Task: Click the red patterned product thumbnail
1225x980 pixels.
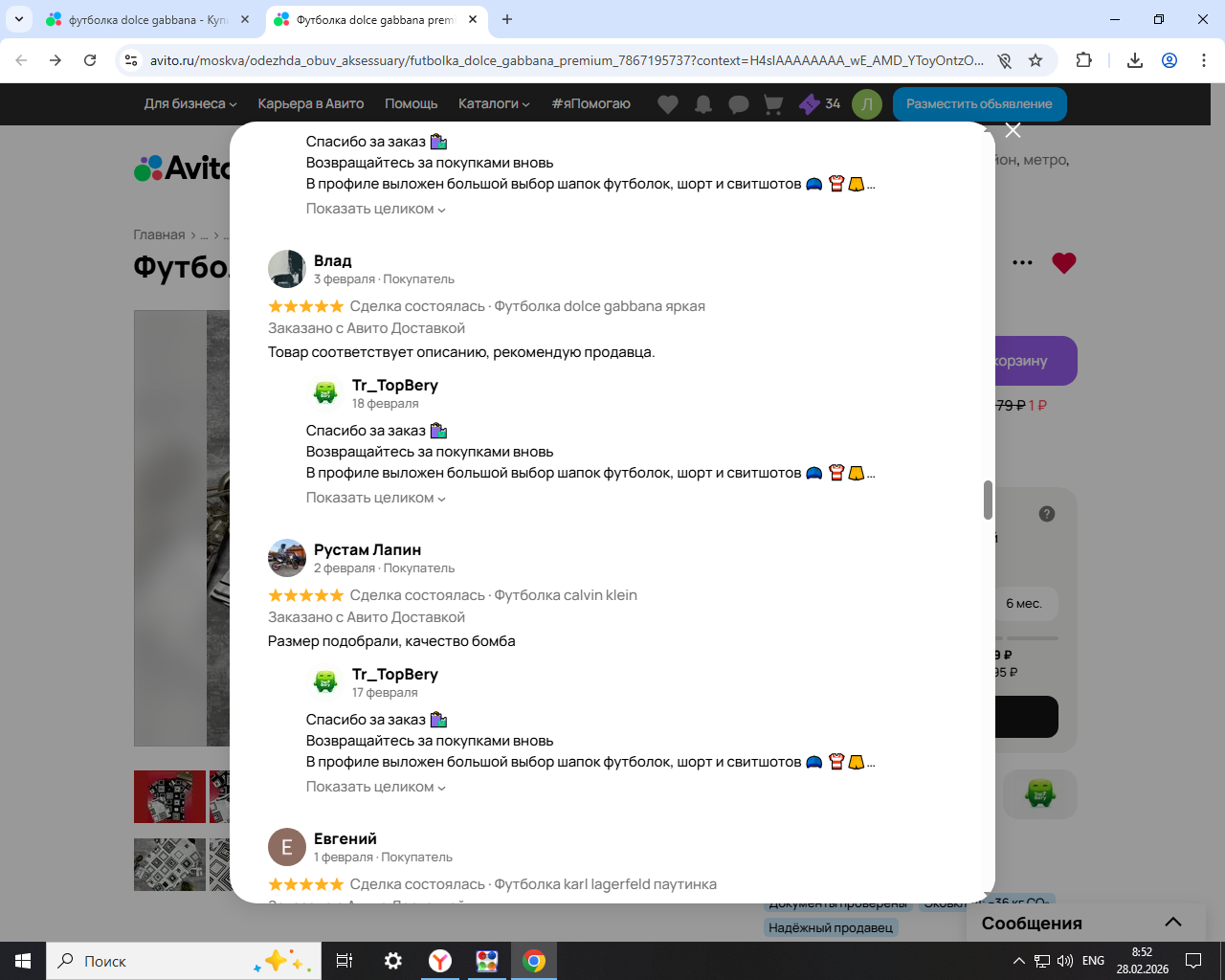Action: pyautogui.click(x=169, y=796)
